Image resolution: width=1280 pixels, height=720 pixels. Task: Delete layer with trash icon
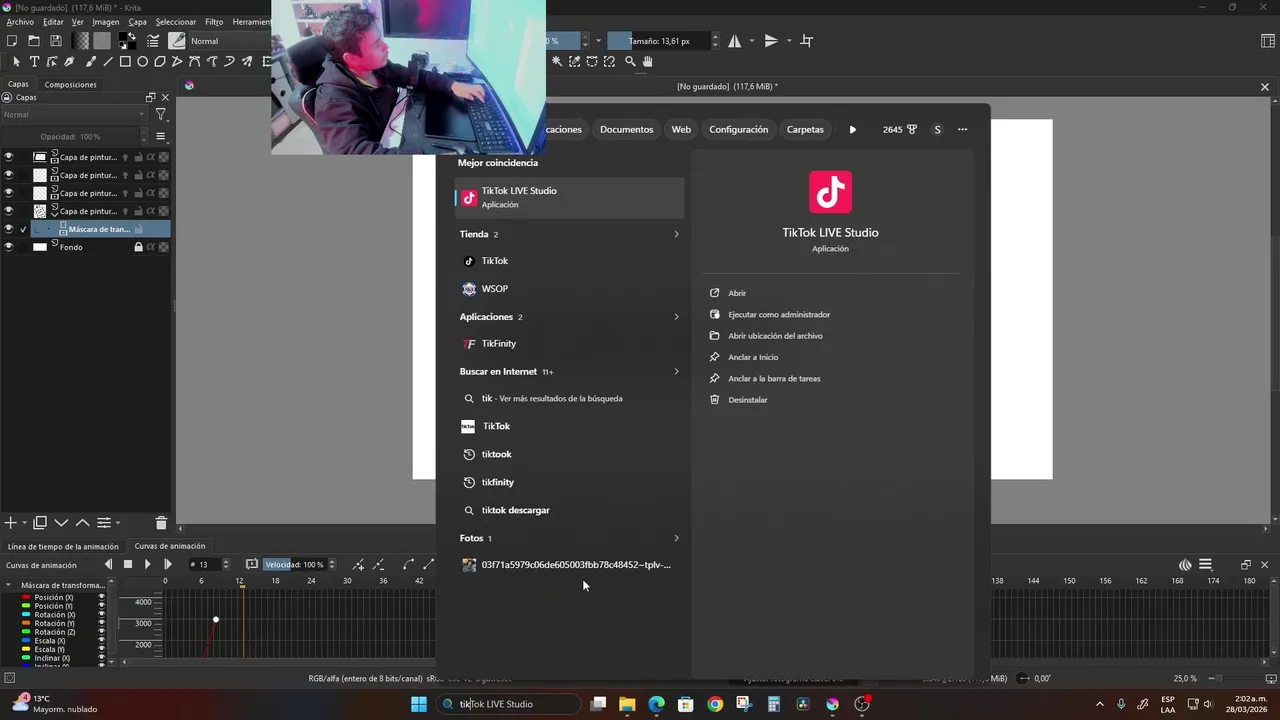pos(161,523)
